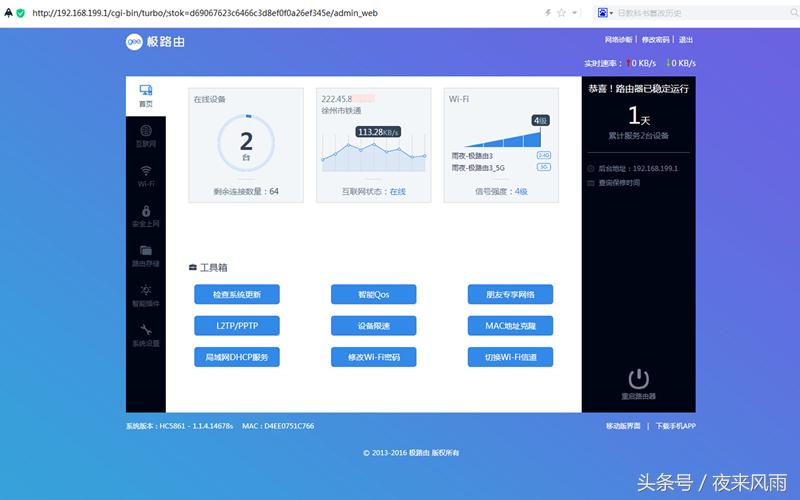Click the 在线设备 circular device counter
This screenshot has width=800, height=500.
pyautogui.click(x=246, y=144)
